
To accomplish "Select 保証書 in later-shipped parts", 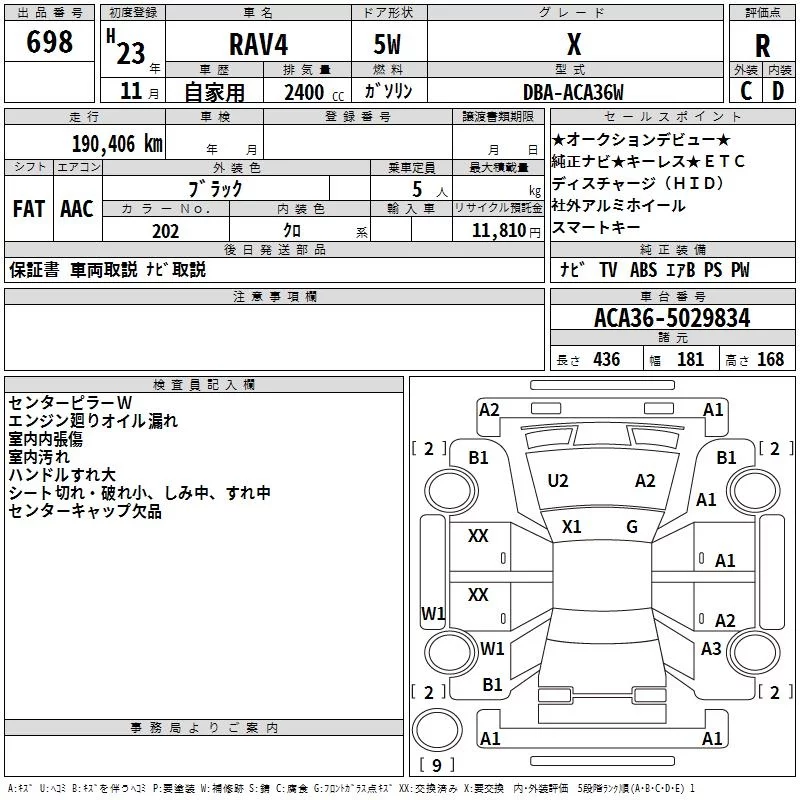I will pyautogui.click(x=34, y=269).
